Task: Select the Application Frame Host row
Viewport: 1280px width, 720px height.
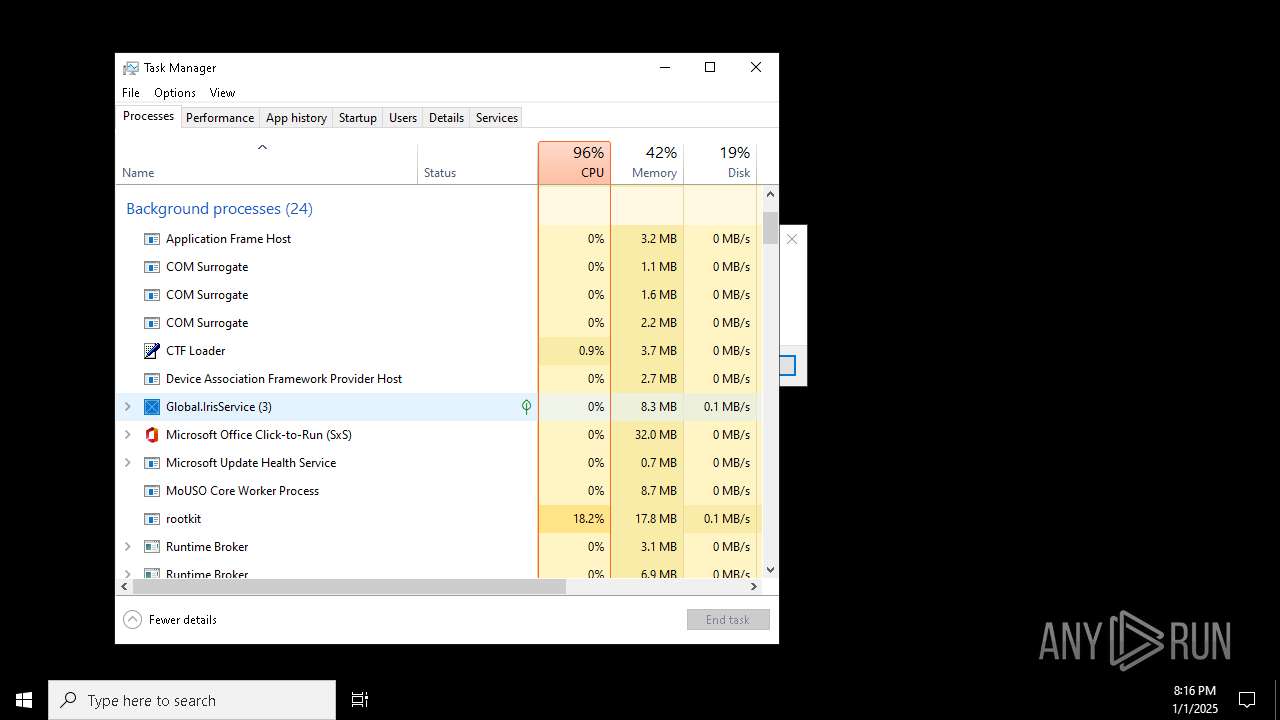Action: click(439, 239)
